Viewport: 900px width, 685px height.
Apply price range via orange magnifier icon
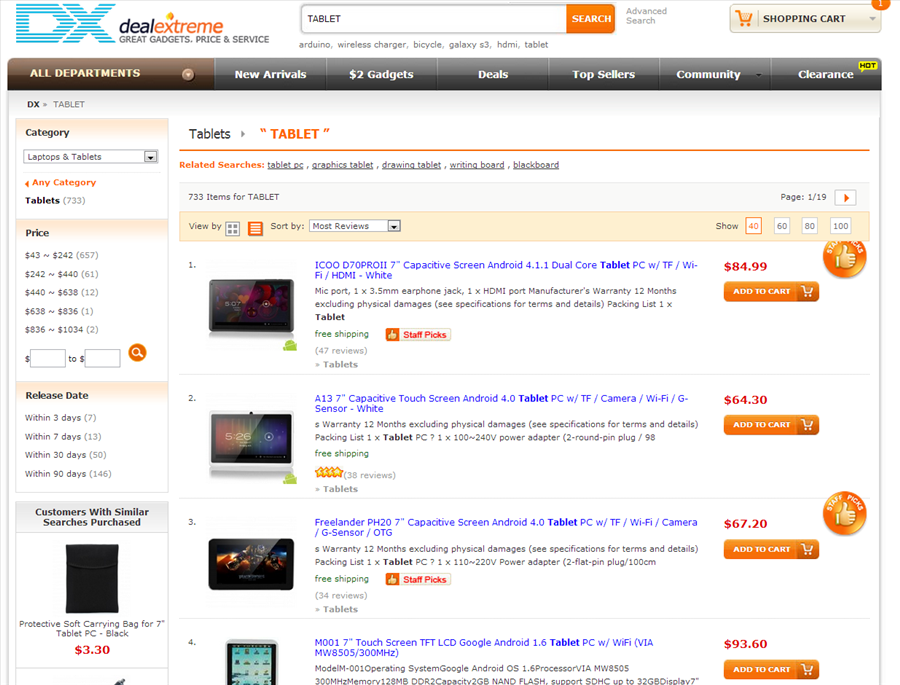(137, 352)
